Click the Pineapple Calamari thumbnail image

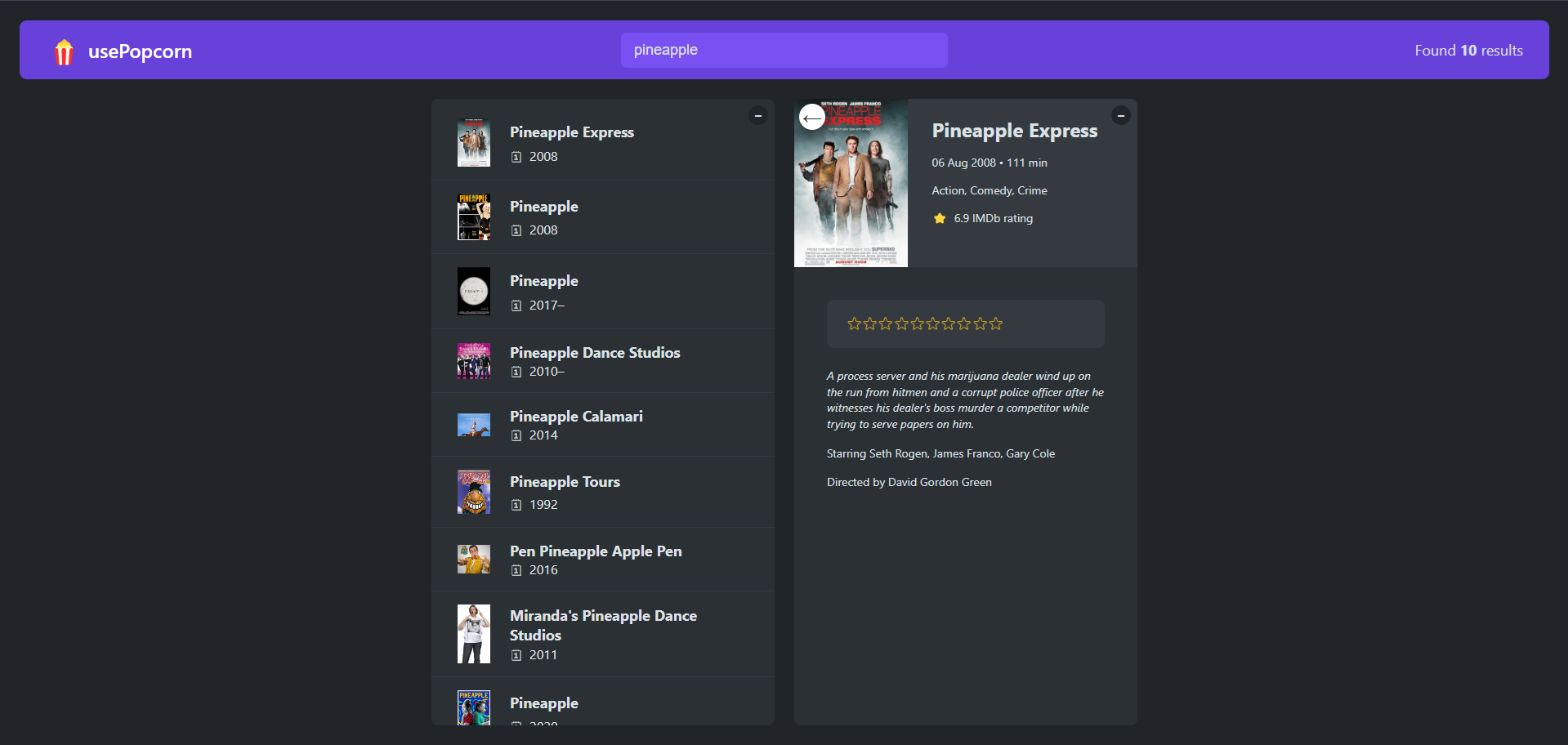pyautogui.click(x=474, y=425)
